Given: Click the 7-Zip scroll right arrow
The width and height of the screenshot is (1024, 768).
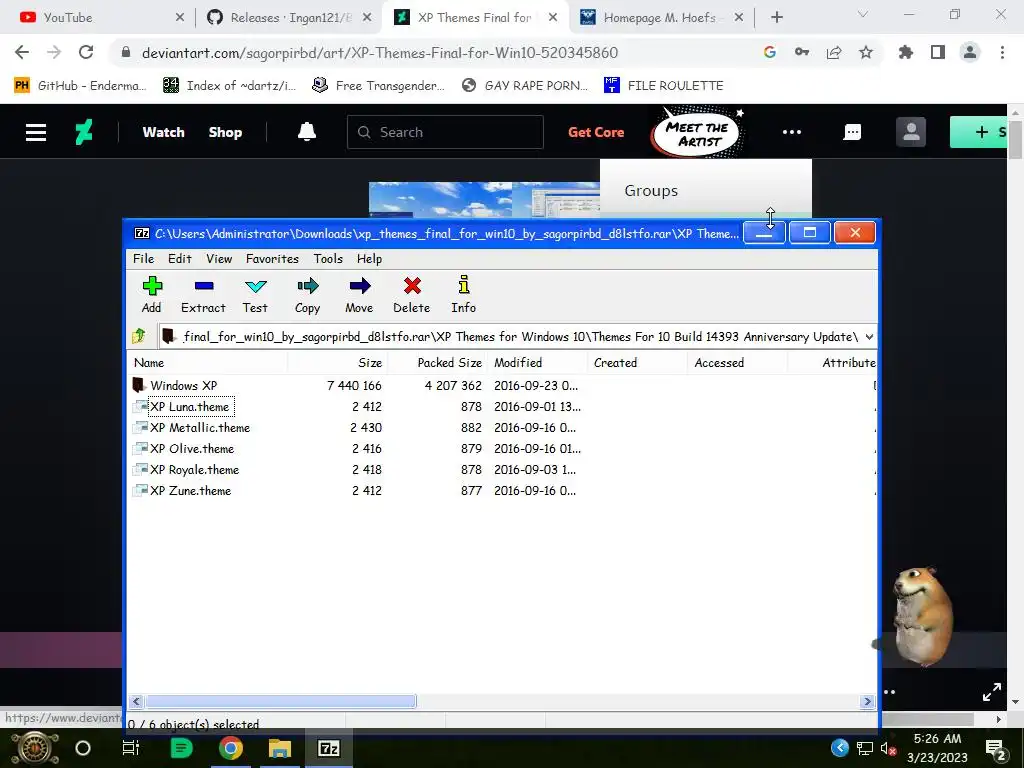Looking at the screenshot, I should point(867,701).
